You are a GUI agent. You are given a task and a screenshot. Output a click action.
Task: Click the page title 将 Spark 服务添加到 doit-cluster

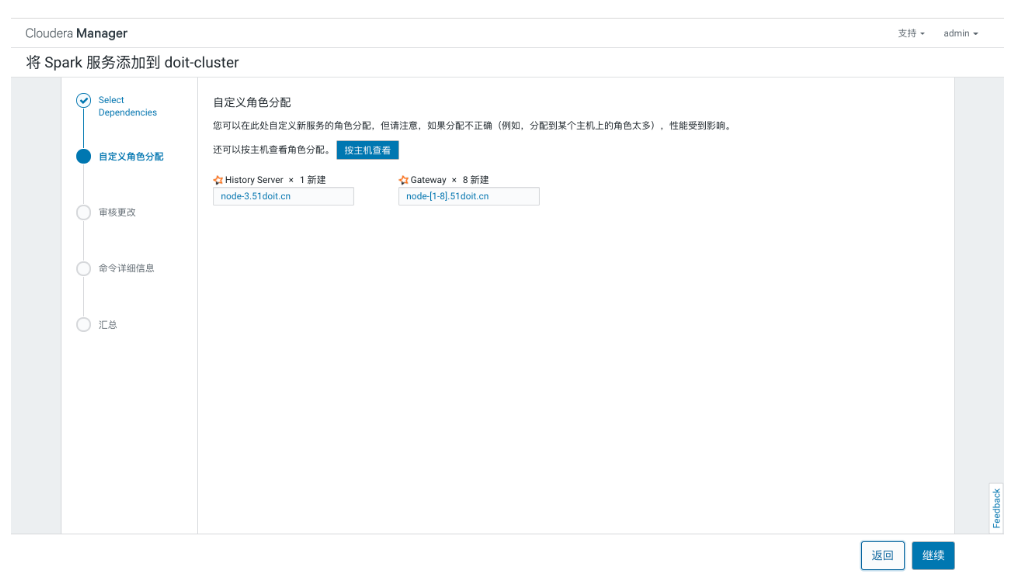click(x=132, y=62)
